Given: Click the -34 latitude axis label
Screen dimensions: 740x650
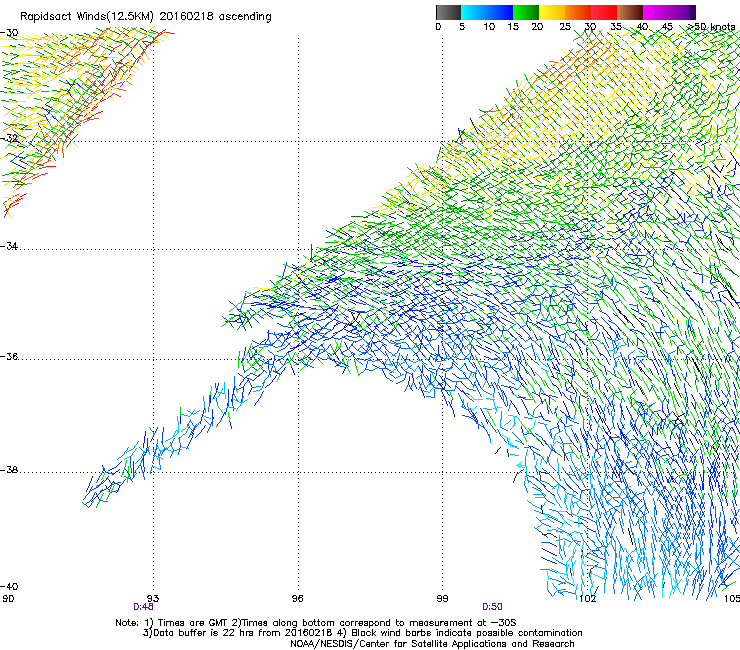Looking at the screenshot, I should pos(9,246).
